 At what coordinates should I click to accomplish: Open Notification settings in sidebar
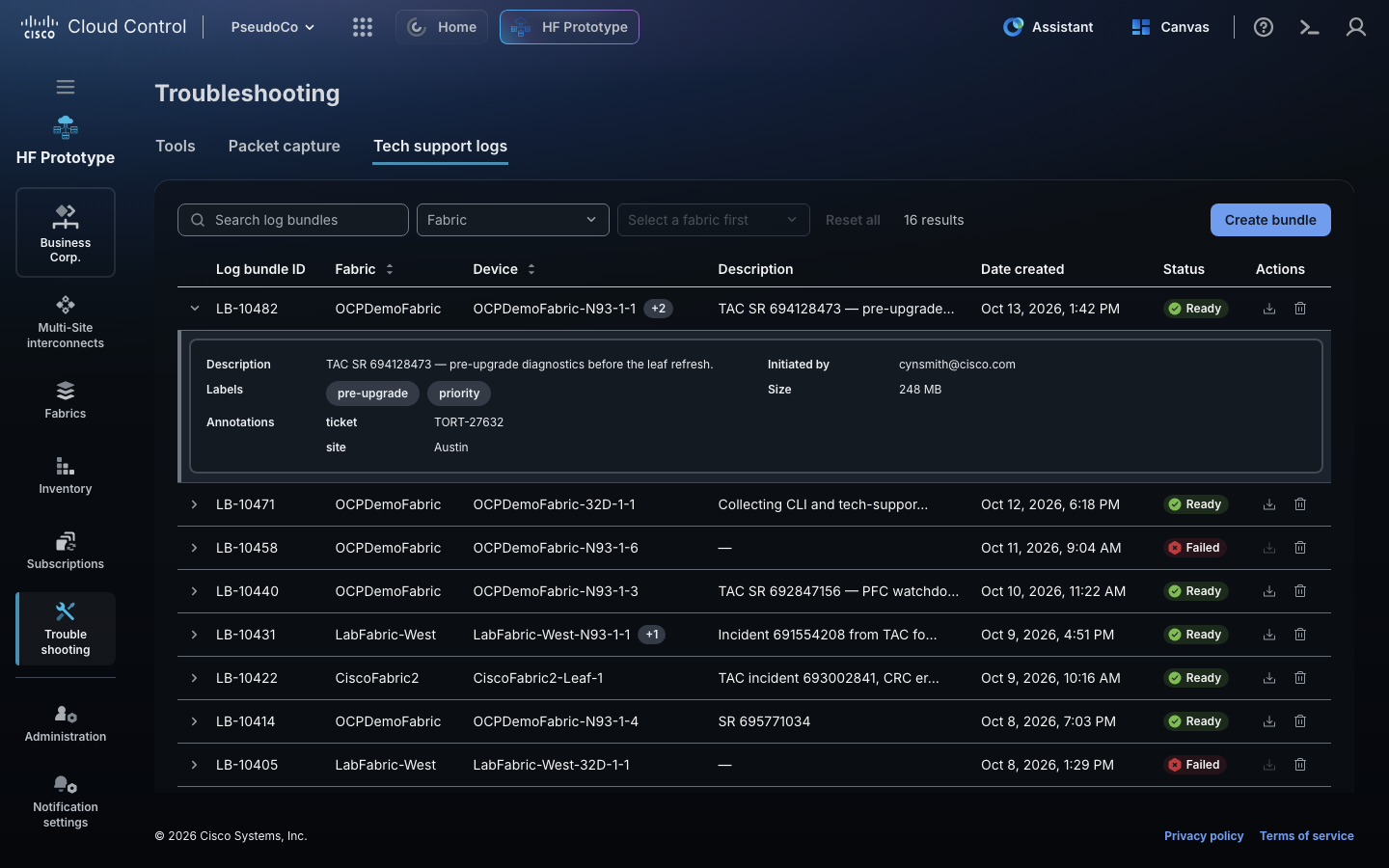coord(66,801)
